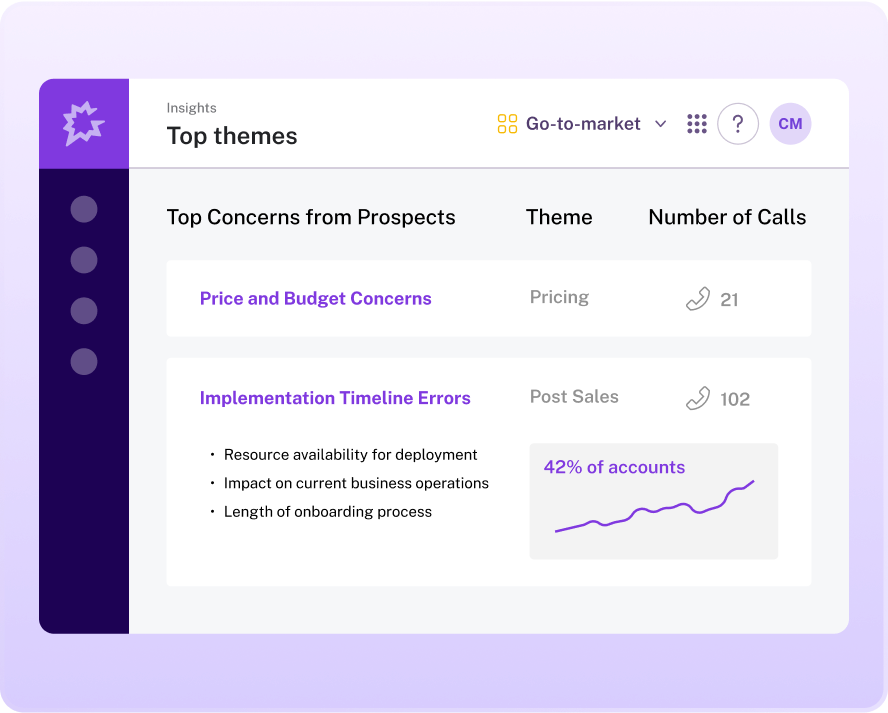
Task: Open the nine-dot apps grid
Action: click(x=697, y=123)
